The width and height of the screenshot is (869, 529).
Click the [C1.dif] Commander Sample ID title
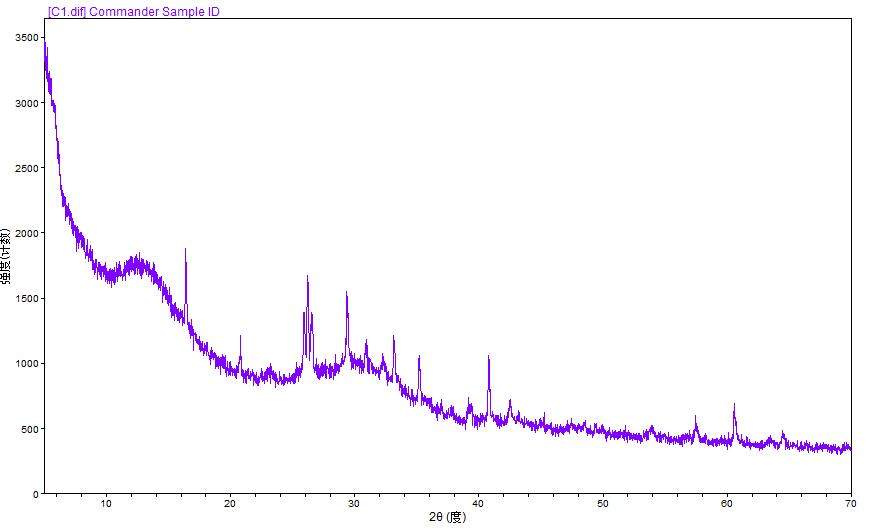pos(133,12)
